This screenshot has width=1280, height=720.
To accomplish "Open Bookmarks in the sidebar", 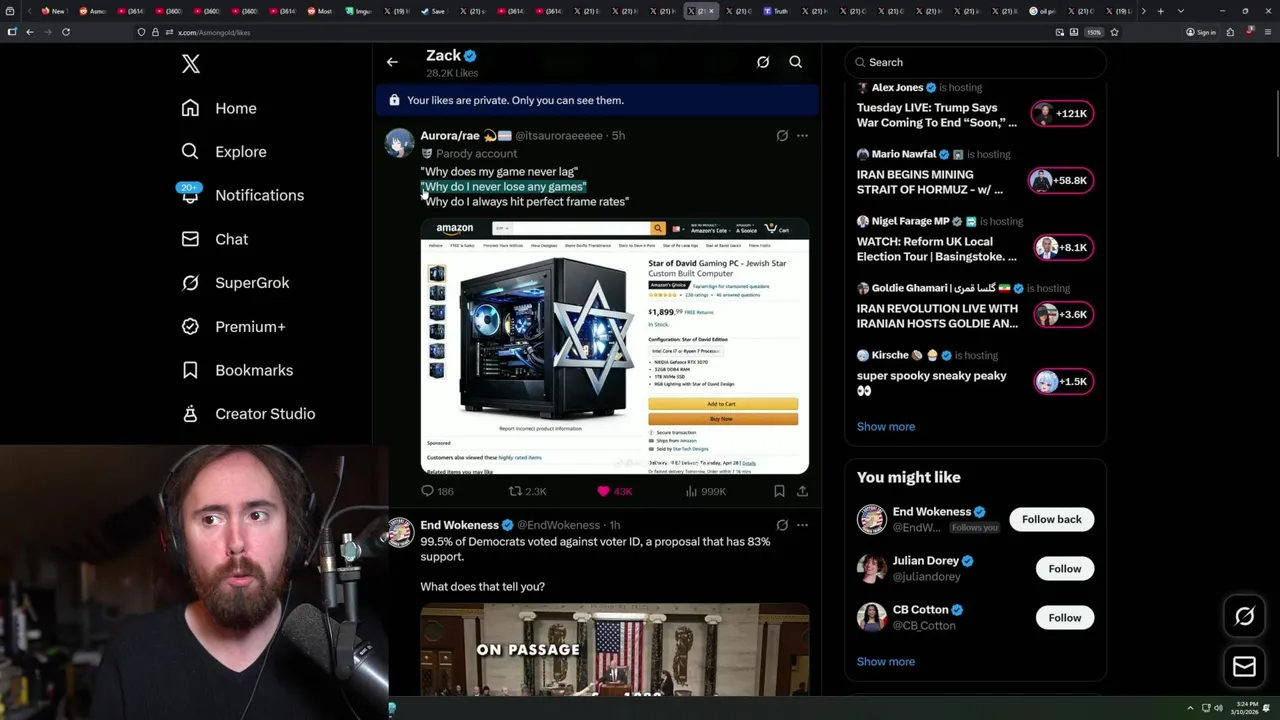I will pyautogui.click(x=238, y=370).
